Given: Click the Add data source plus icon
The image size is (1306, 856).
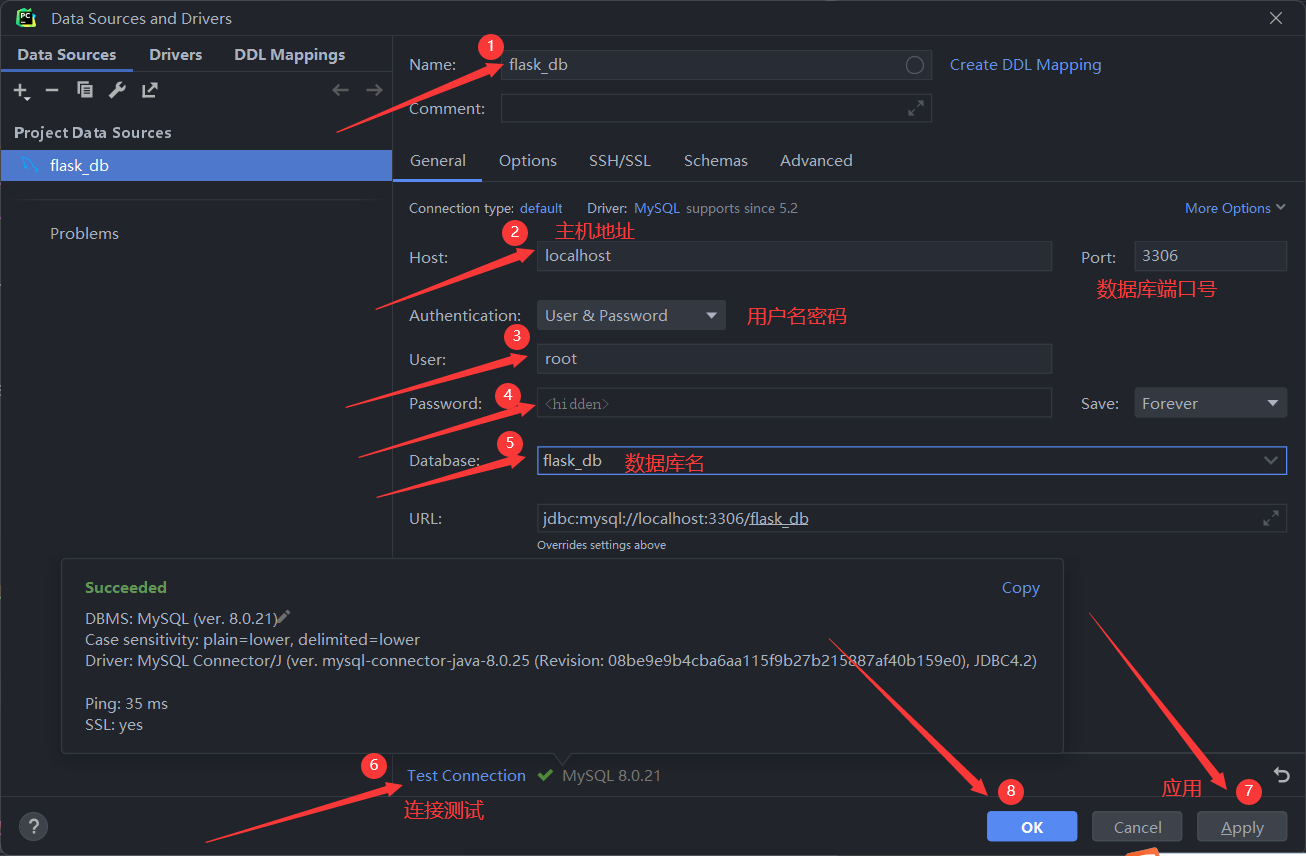Looking at the screenshot, I should [x=21, y=91].
